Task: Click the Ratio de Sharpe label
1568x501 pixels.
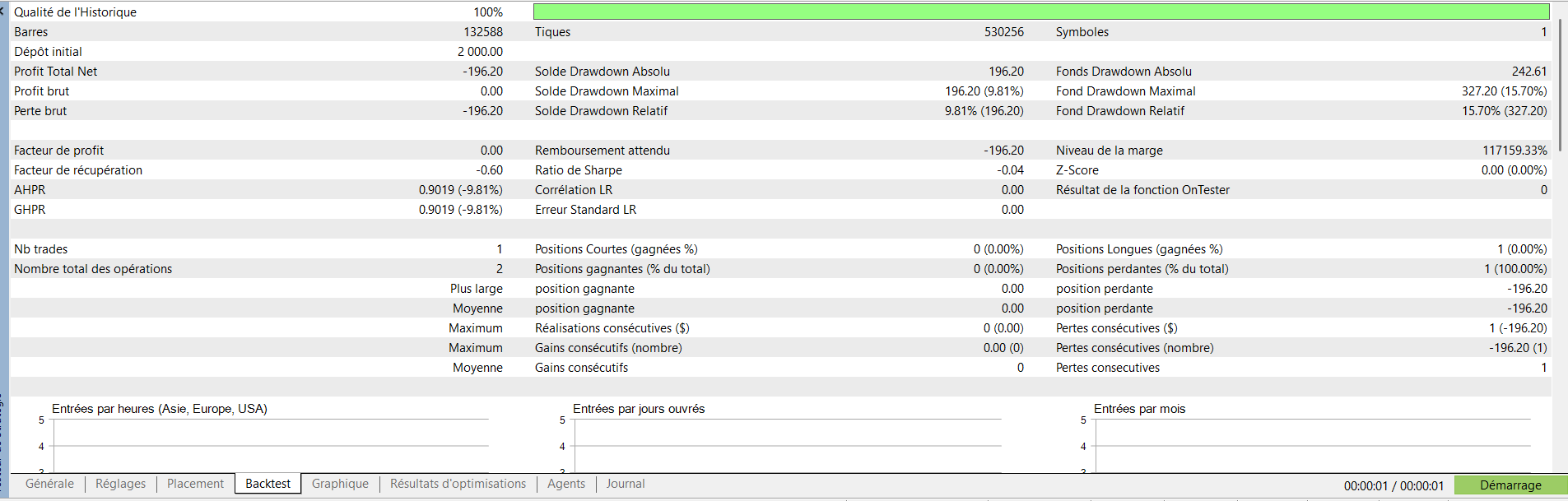Action: pos(578,170)
